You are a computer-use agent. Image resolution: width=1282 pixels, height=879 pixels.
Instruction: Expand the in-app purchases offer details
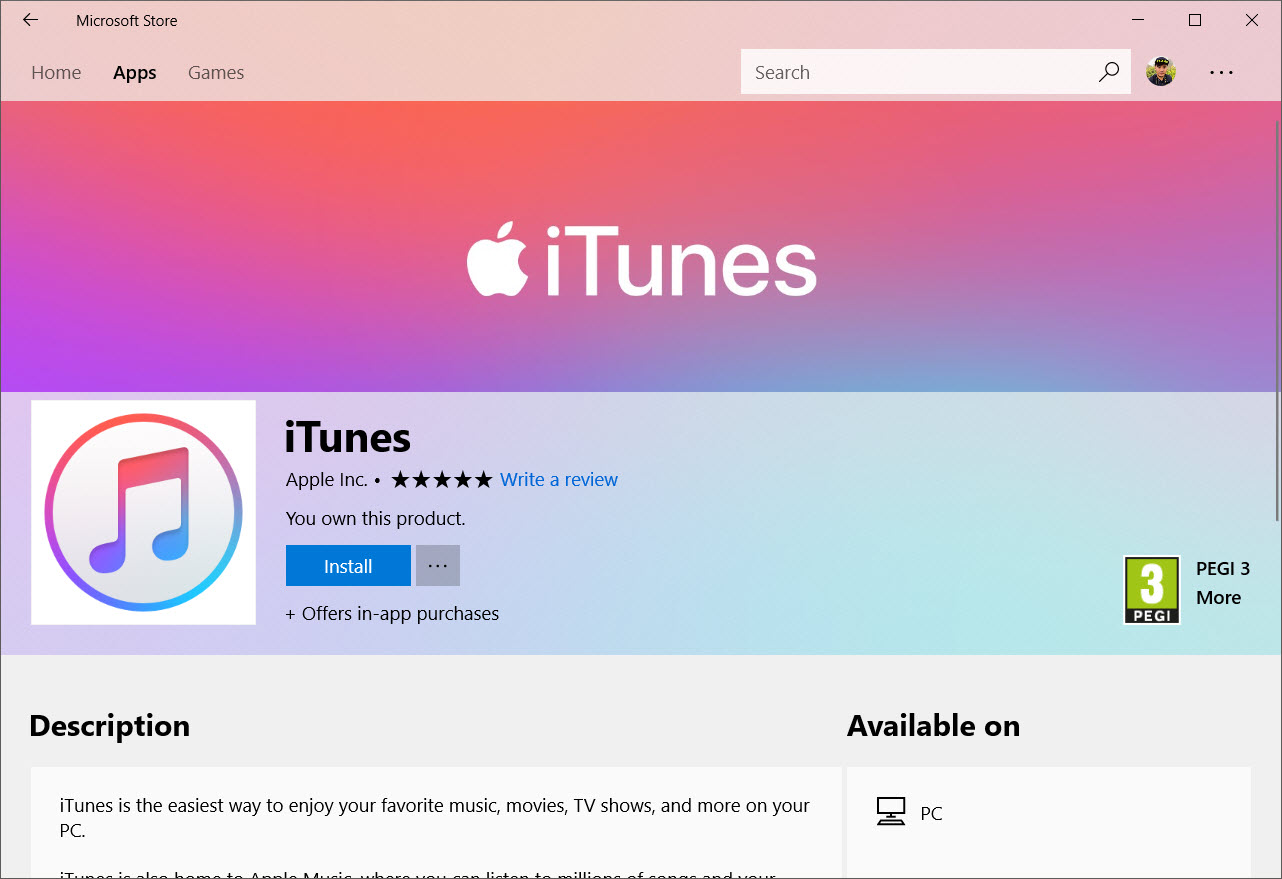392,613
